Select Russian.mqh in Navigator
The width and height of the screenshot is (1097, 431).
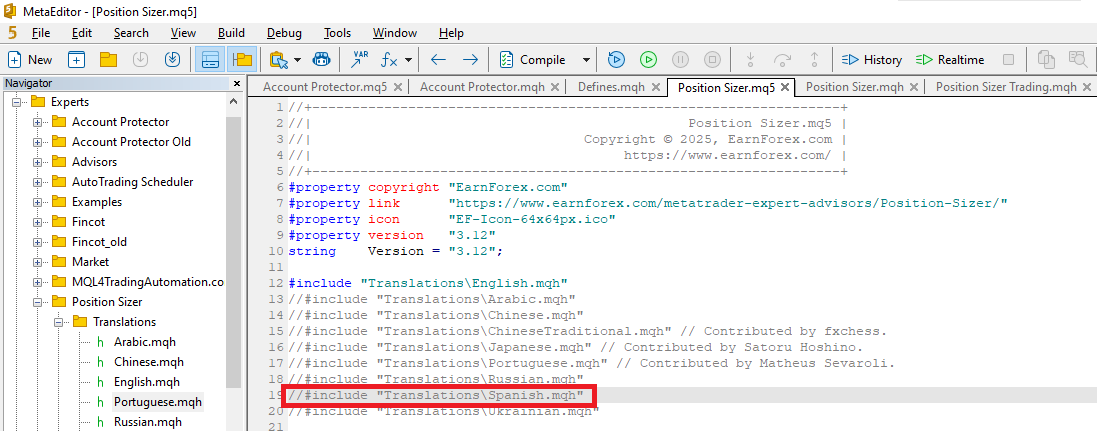[x=148, y=423]
